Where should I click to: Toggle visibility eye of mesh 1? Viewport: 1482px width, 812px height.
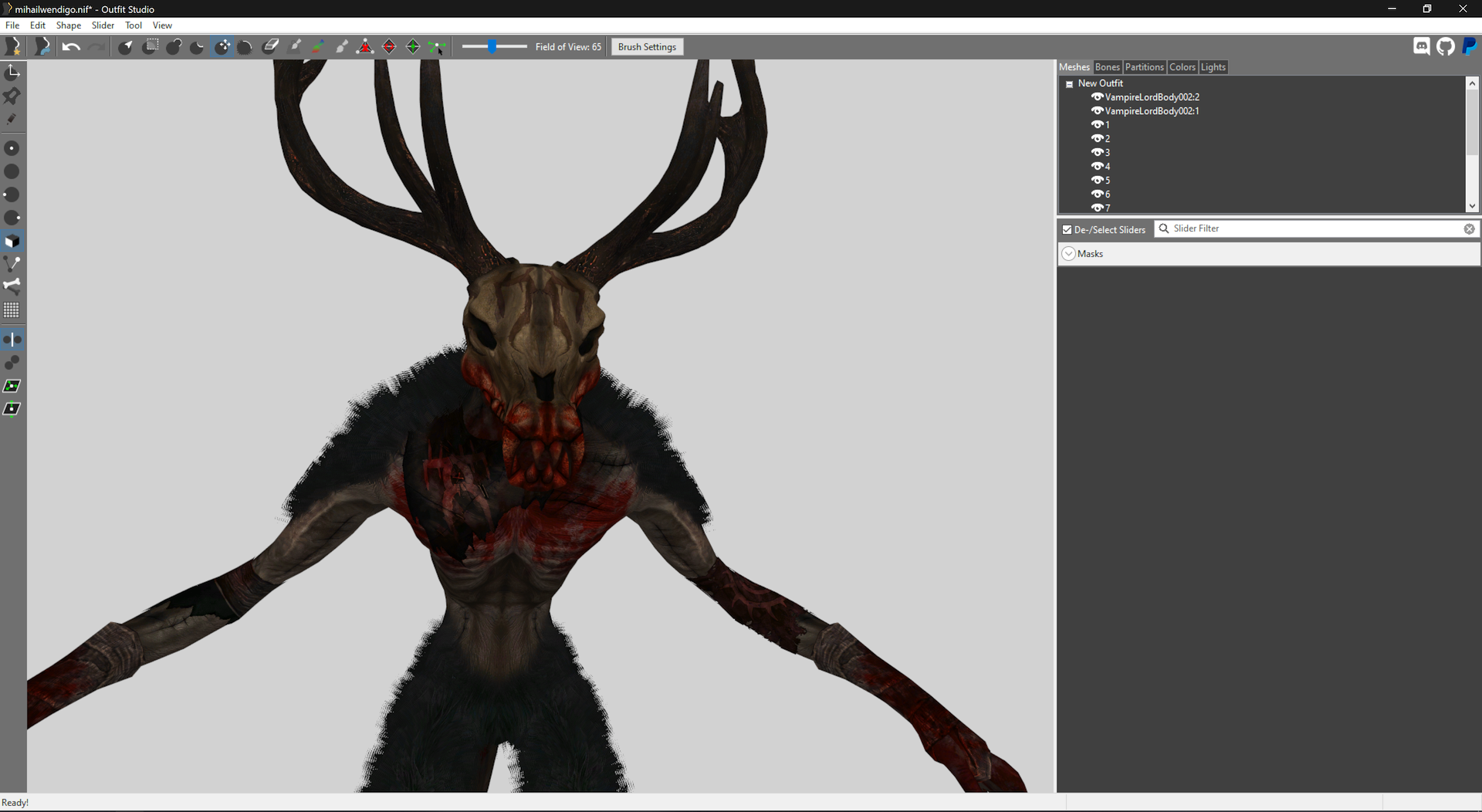[x=1097, y=124]
